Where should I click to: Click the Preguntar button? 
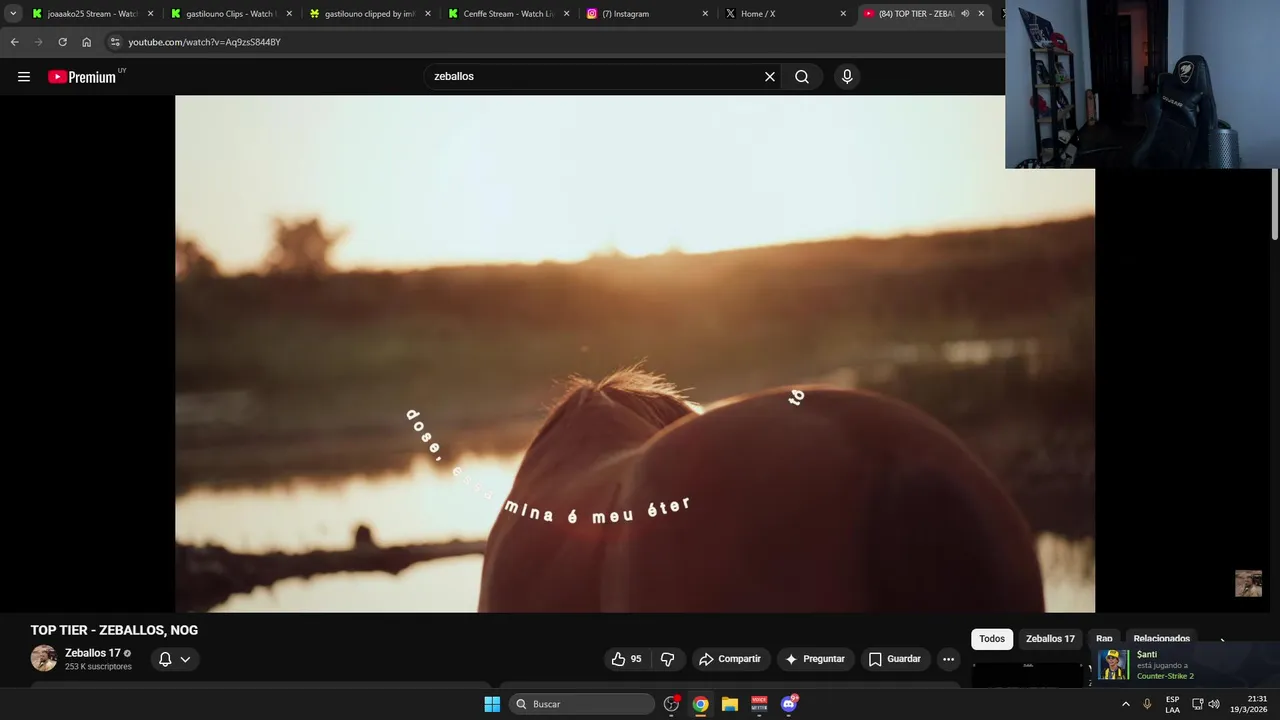point(815,659)
